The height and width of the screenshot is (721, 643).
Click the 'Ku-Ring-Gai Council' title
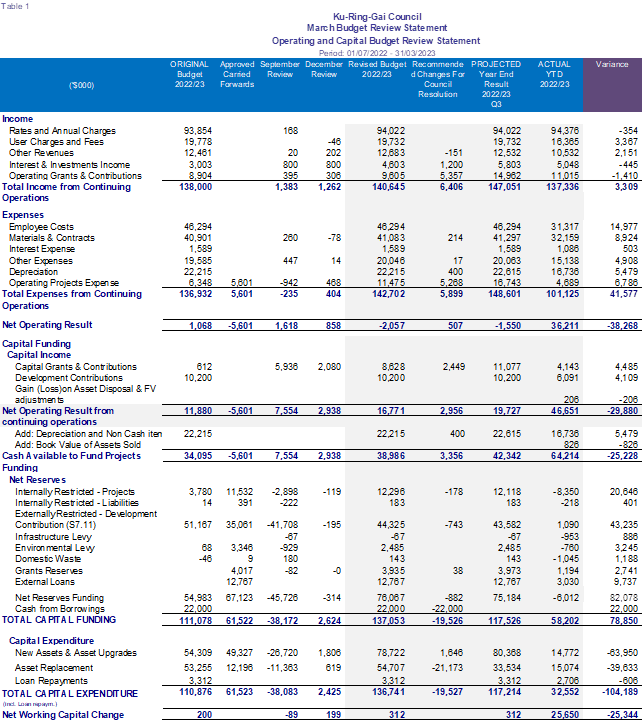[x=377, y=17]
